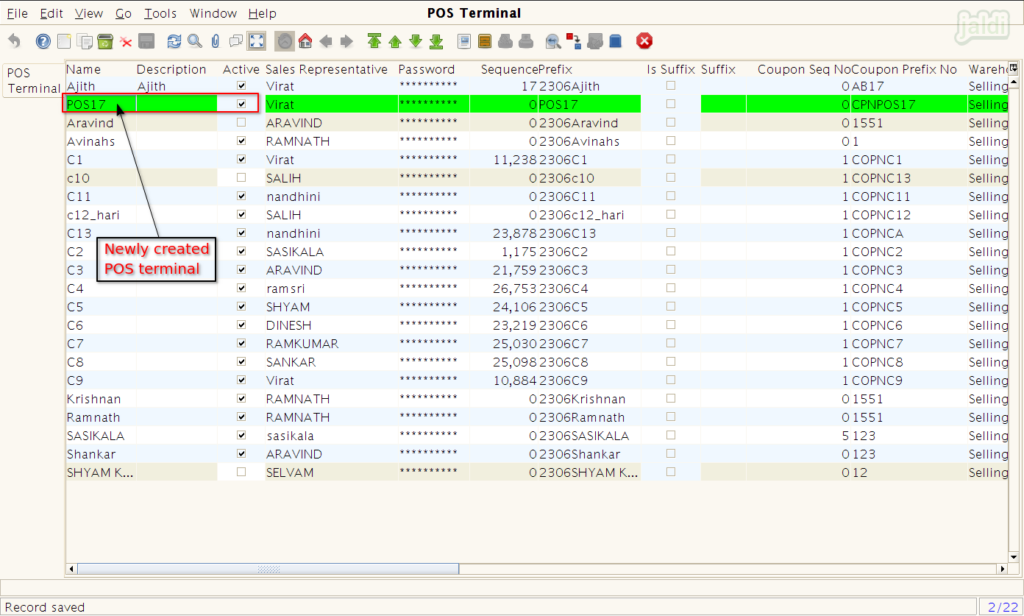Click the left arrow Parent record icon
The width and height of the screenshot is (1024, 616).
326,41
